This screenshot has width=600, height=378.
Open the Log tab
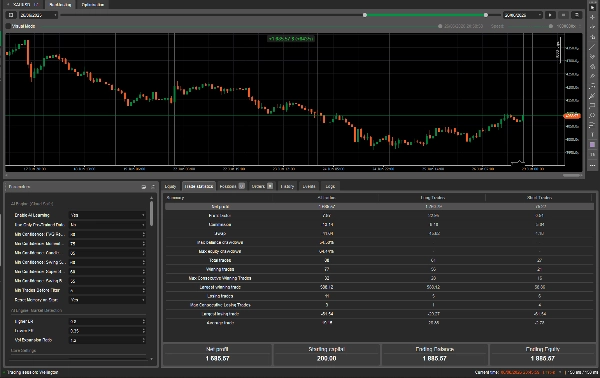[x=330, y=186]
